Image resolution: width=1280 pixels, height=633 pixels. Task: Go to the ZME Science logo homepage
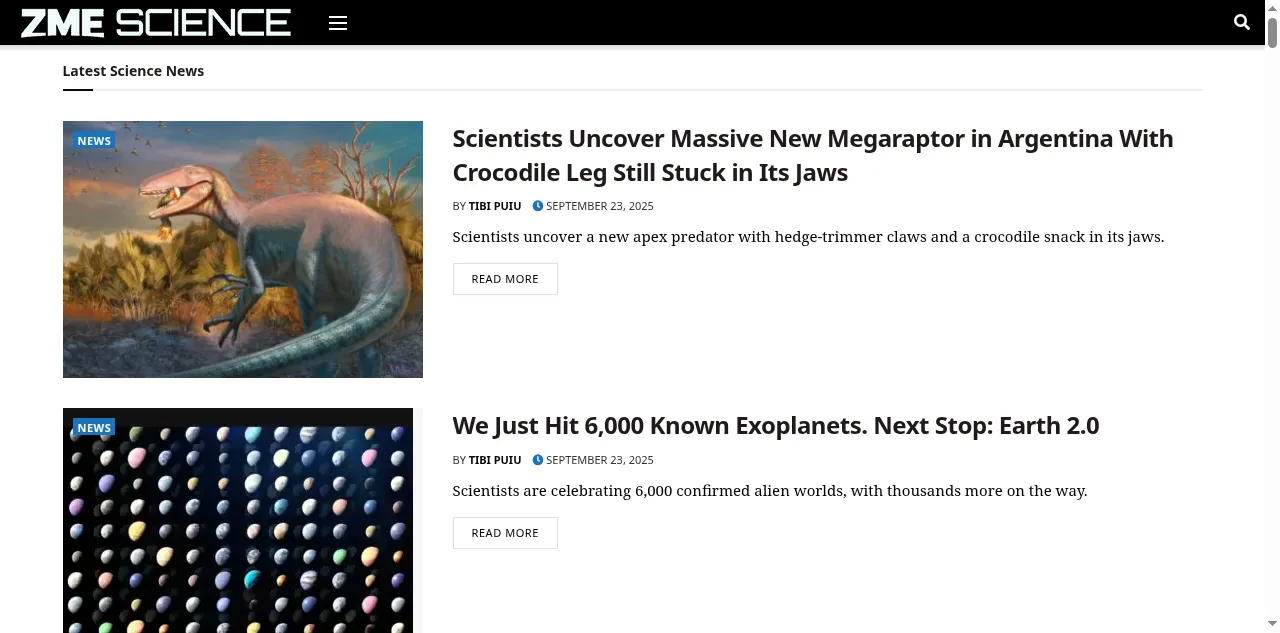[x=156, y=22]
